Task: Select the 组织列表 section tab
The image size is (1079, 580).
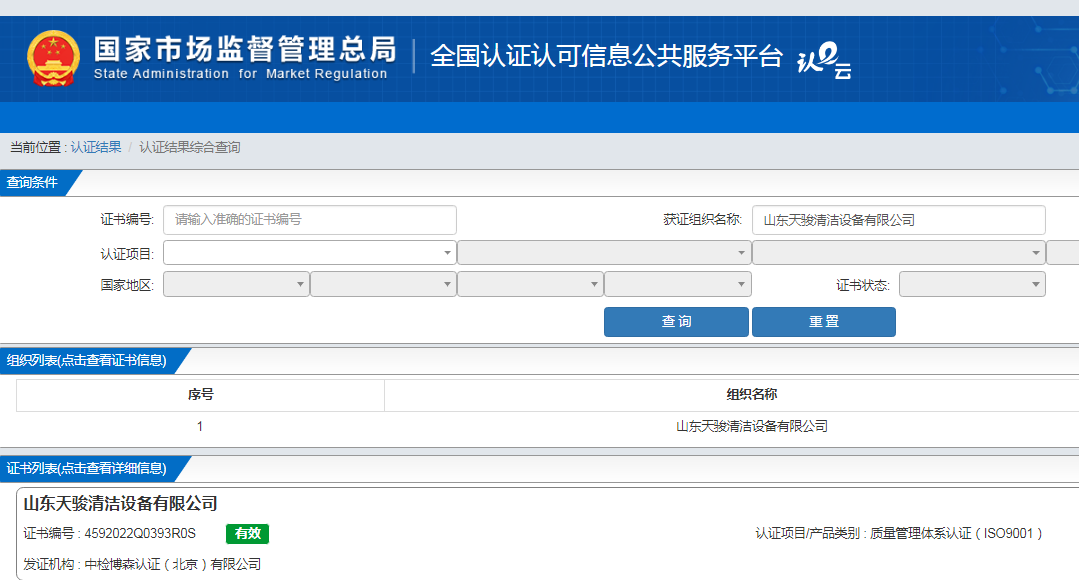Action: [88, 361]
